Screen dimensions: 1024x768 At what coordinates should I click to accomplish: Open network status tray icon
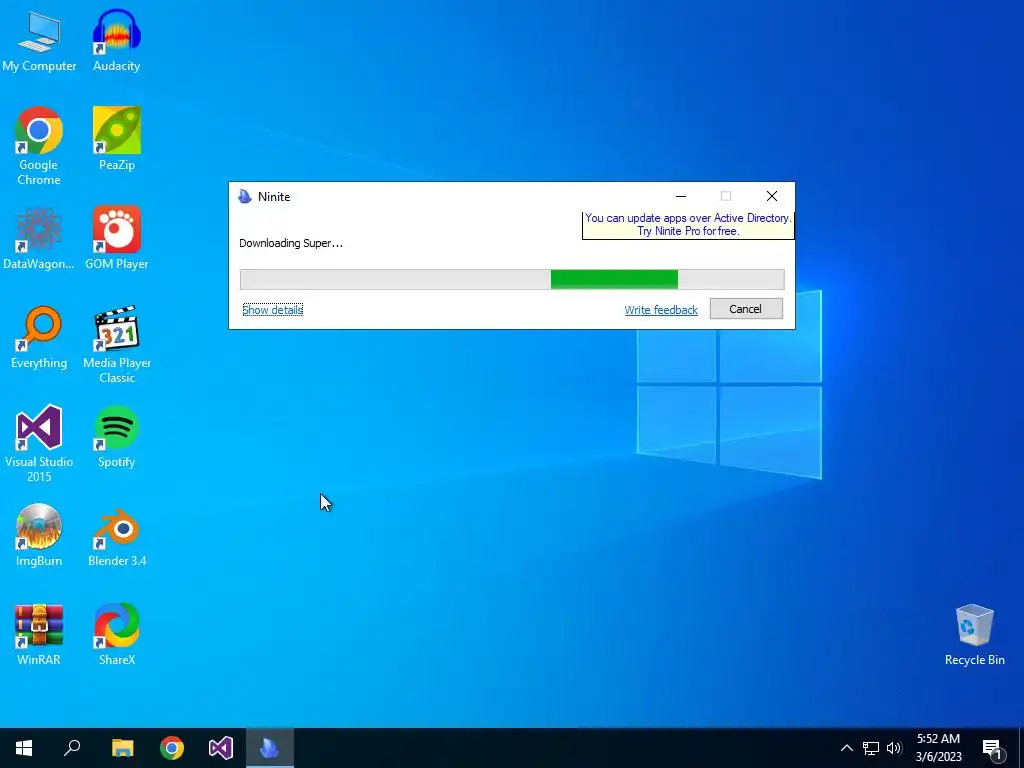click(x=871, y=748)
